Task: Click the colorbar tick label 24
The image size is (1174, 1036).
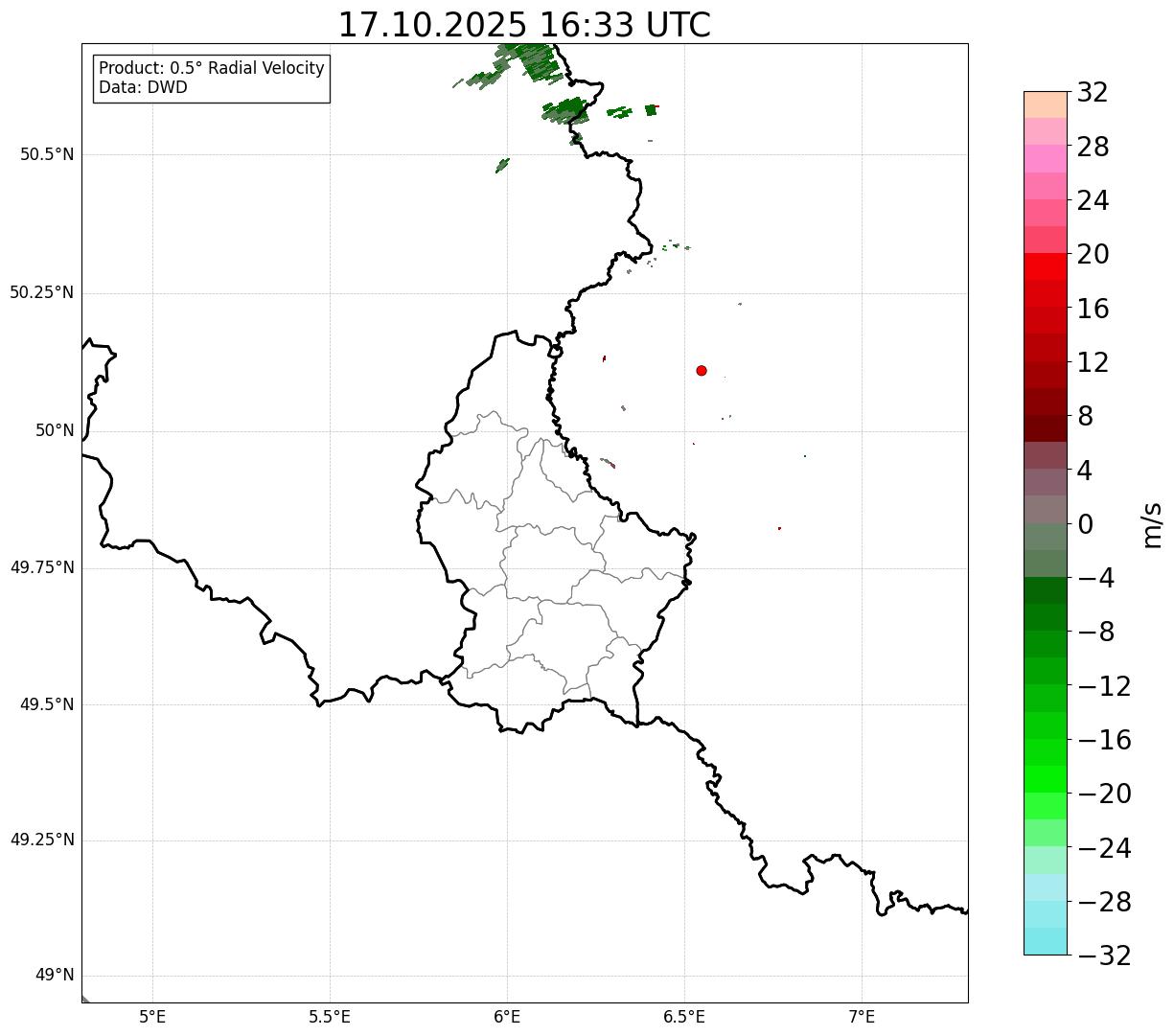Action: point(1093,201)
